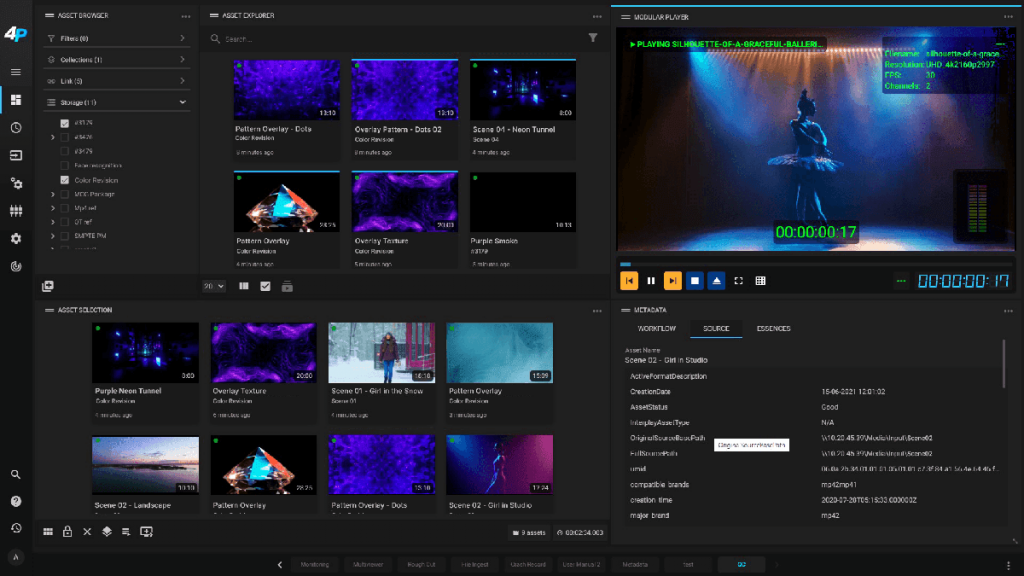The height and width of the screenshot is (576, 1024).
Task: Open the search icon in left sidebar
Action: tap(16, 475)
